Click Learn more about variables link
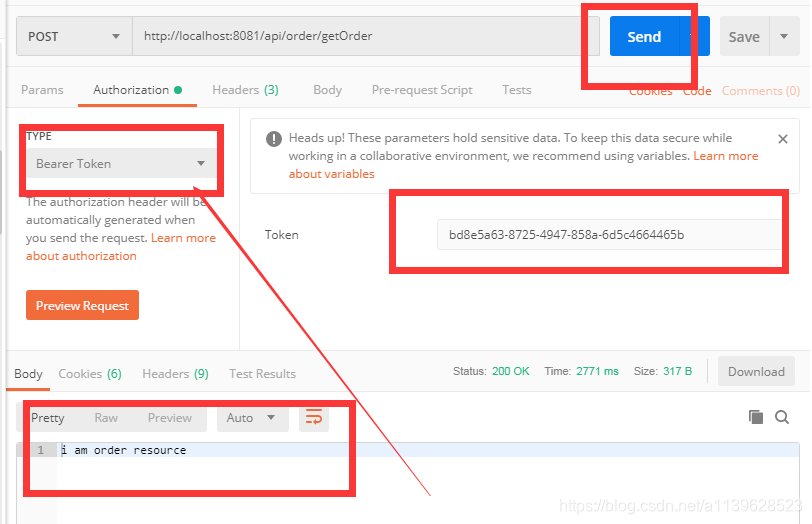812x524 pixels. 523,165
